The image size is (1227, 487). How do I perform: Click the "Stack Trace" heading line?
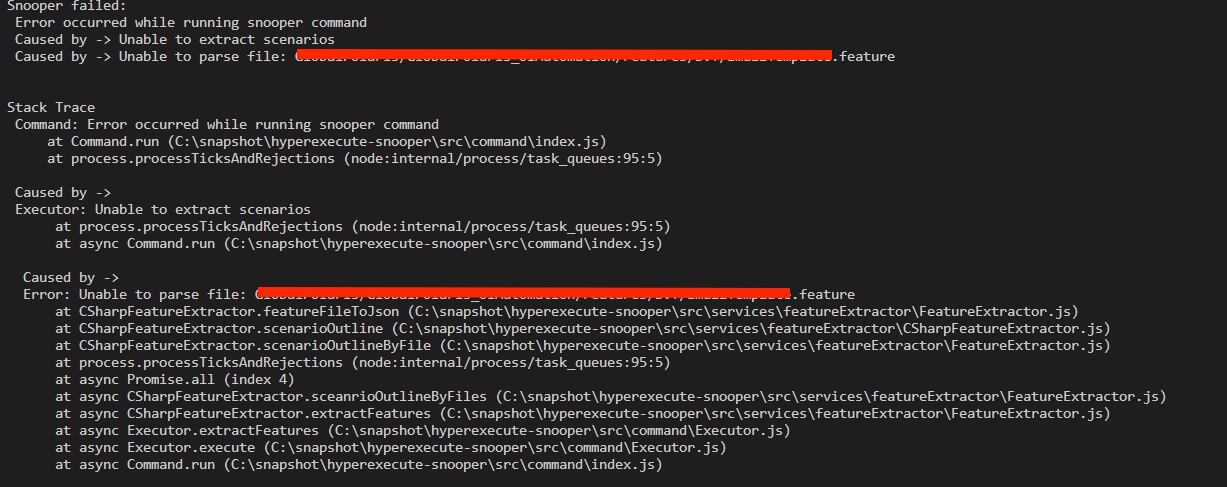point(51,107)
